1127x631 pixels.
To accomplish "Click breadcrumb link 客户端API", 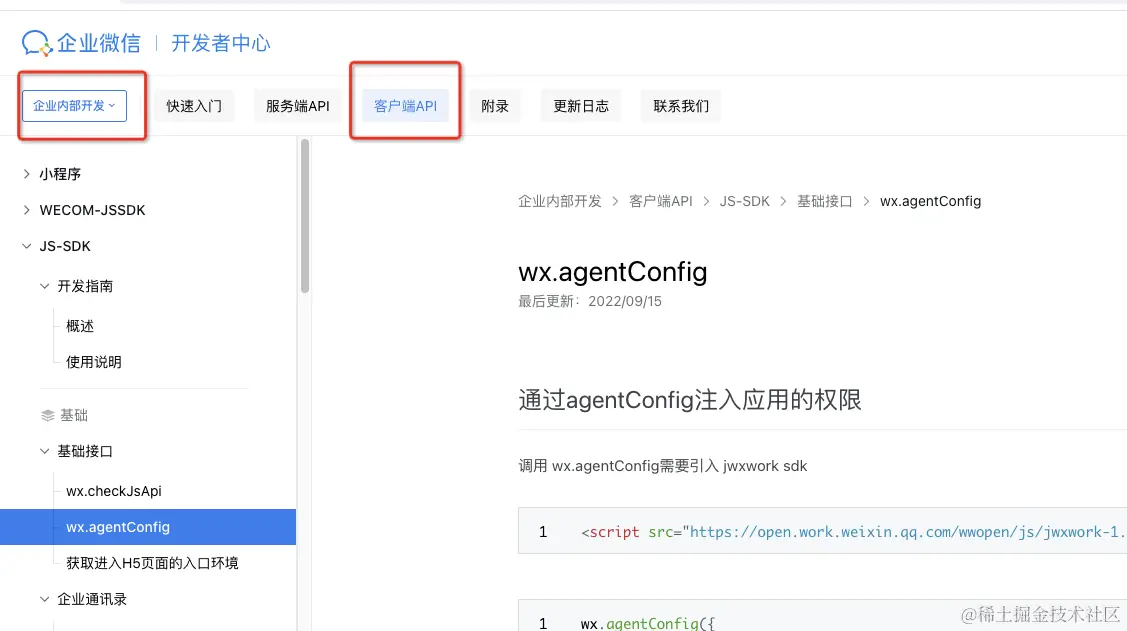I will click(661, 201).
